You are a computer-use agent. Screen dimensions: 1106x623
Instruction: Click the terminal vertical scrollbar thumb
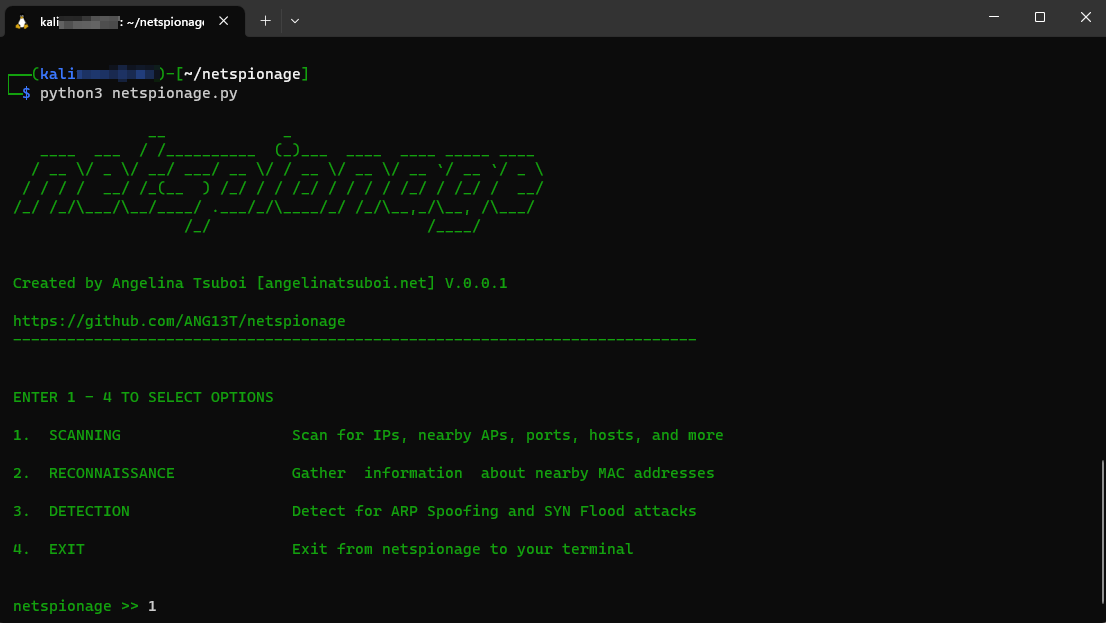[1102, 531]
